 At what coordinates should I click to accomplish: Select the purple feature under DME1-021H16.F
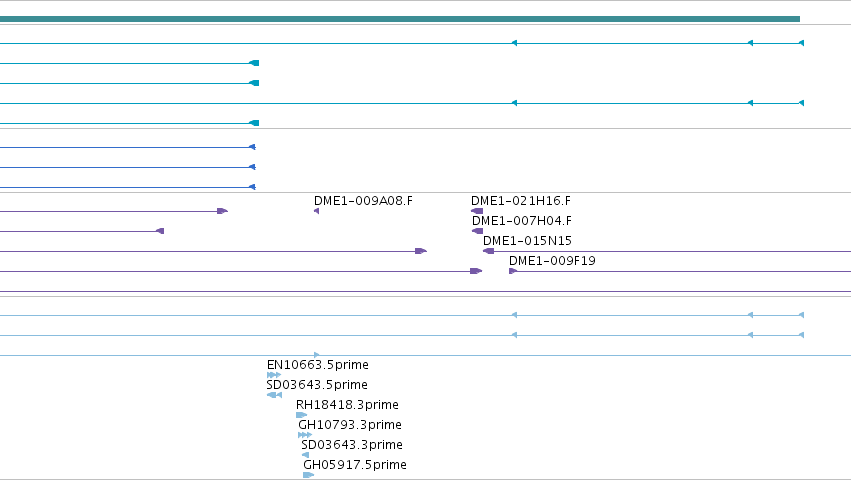pos(477,211)
